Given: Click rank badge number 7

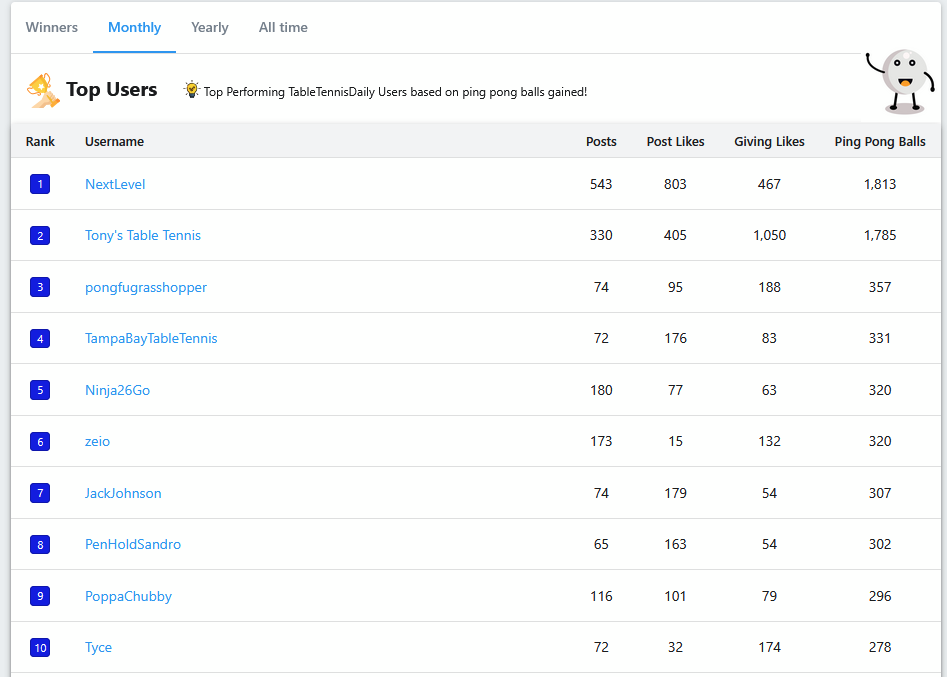Looking at the screenshot, I should click(40, 493).
